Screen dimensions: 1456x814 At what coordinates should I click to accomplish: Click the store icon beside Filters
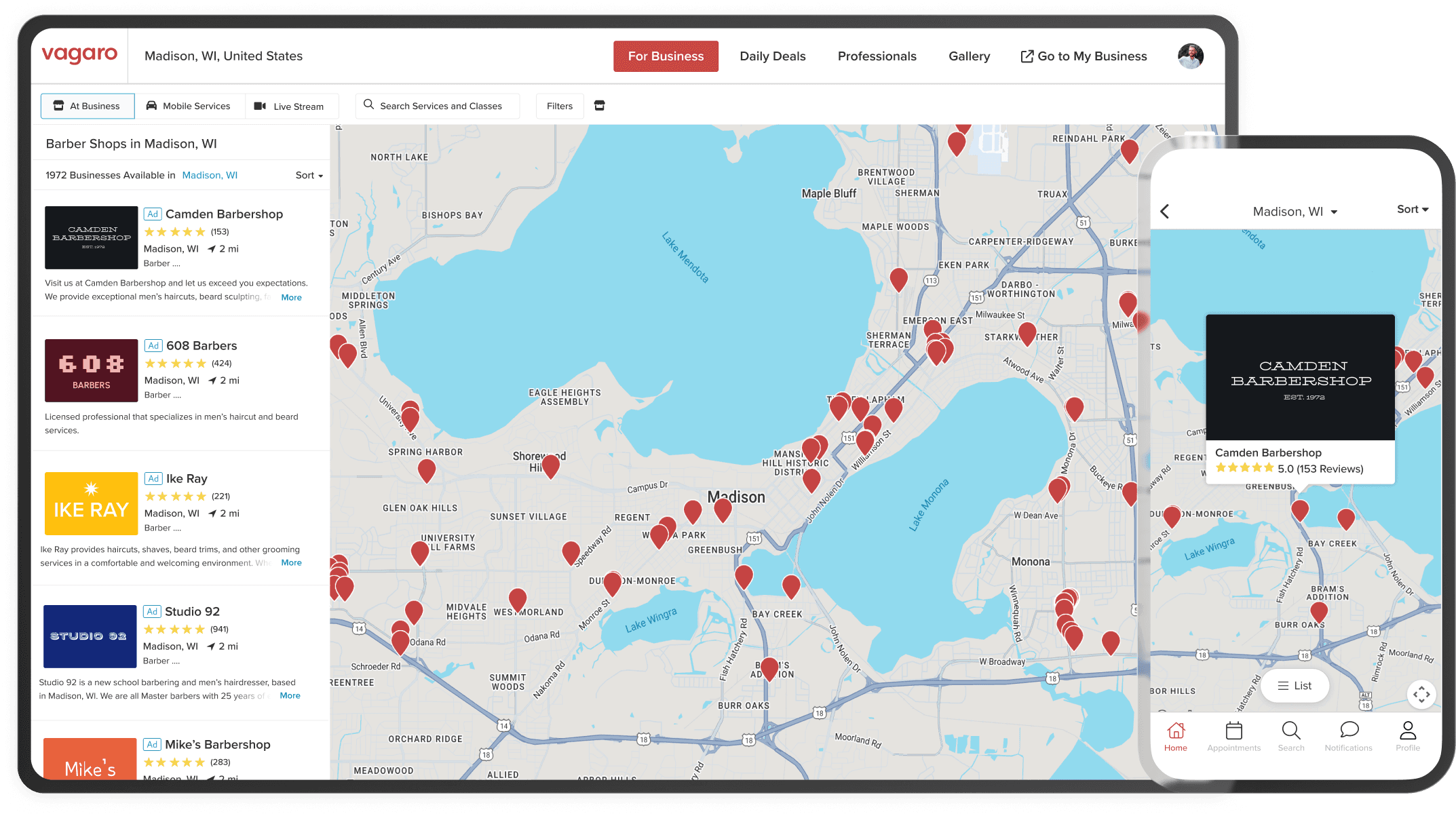pos(599,106)
